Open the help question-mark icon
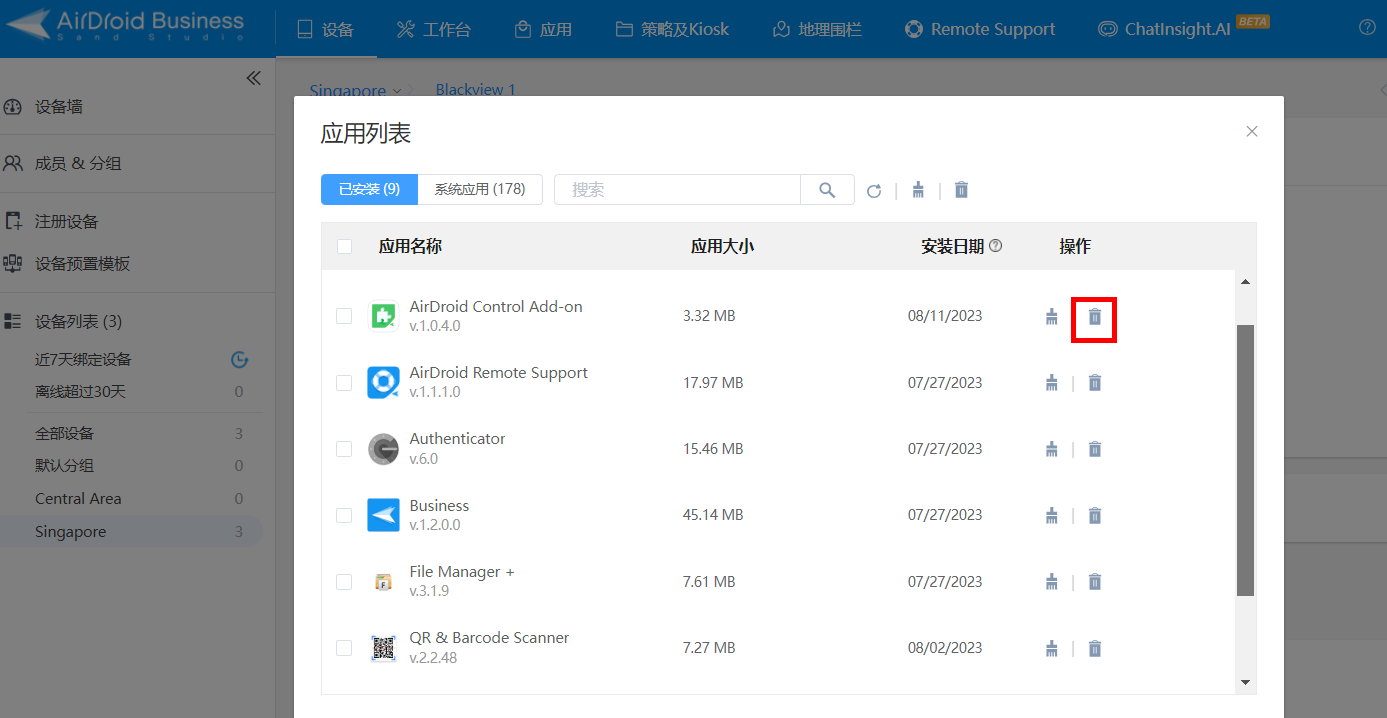 click(1367, 28)
